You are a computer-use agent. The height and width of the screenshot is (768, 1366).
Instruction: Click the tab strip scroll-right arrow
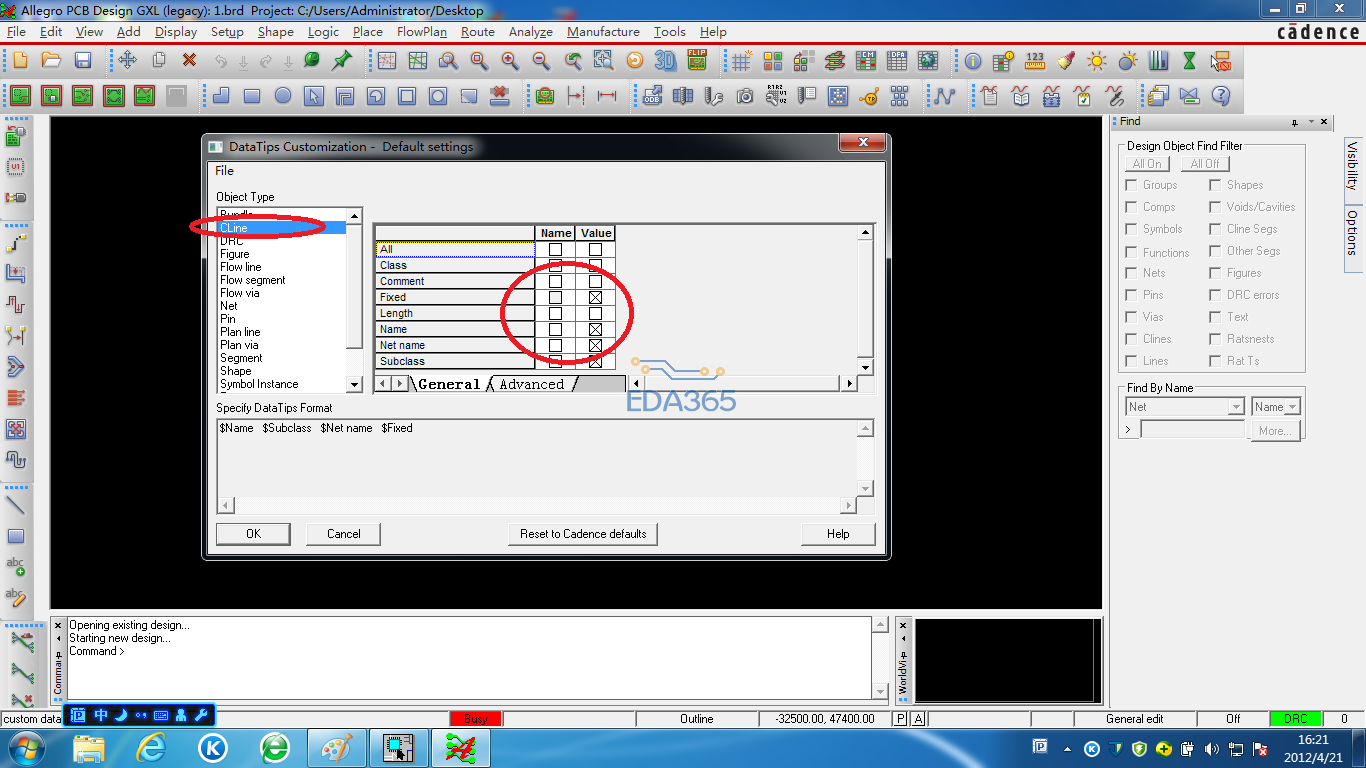[399, 383]
